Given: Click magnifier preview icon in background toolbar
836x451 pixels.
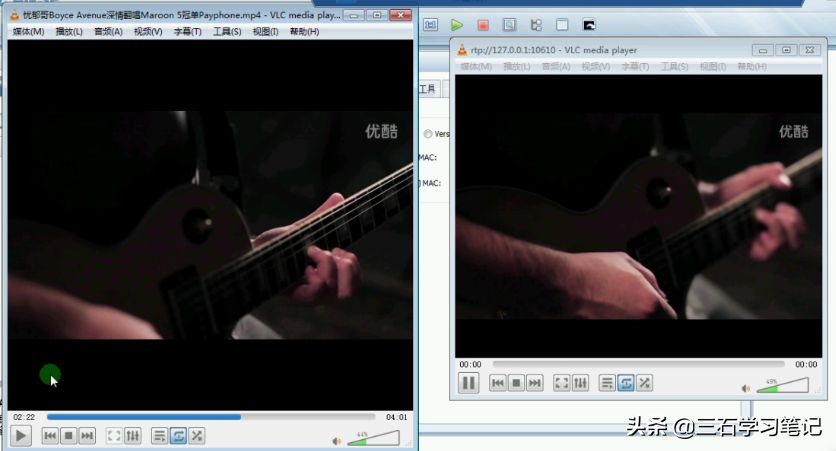Looking at the screenshot, I should pyautogui.click(x=510, y=25).
